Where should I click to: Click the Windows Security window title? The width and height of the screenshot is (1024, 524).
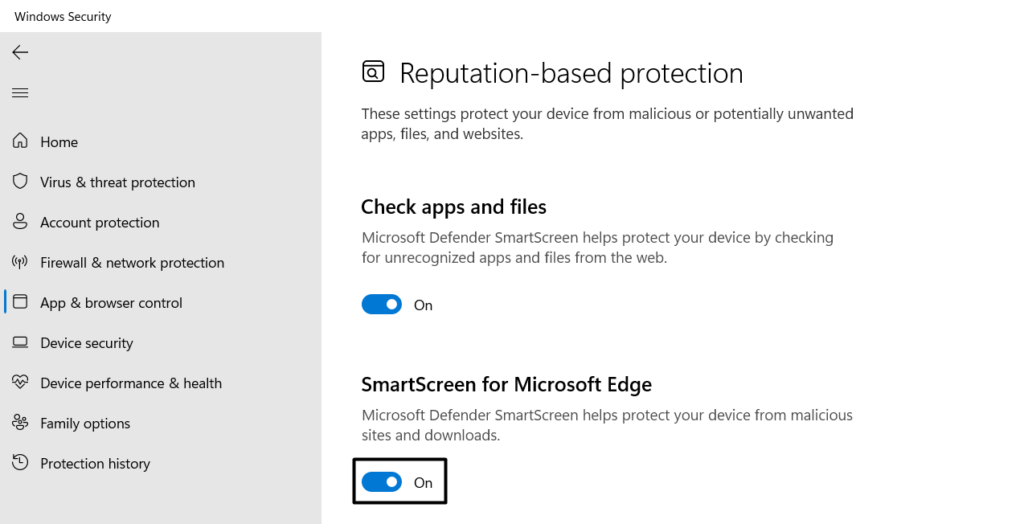[63, 16]
